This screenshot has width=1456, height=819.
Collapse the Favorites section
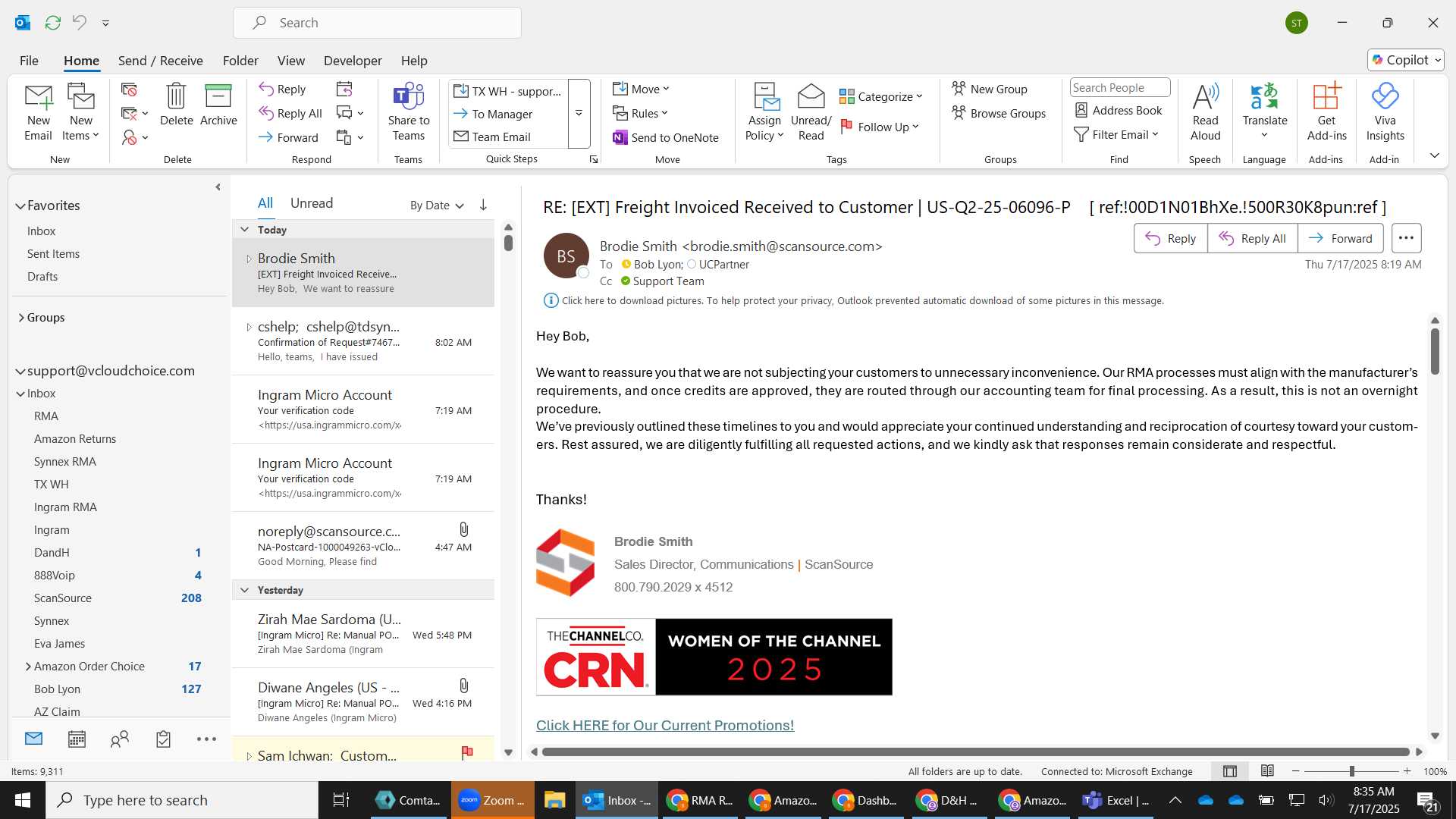[20, 206]
